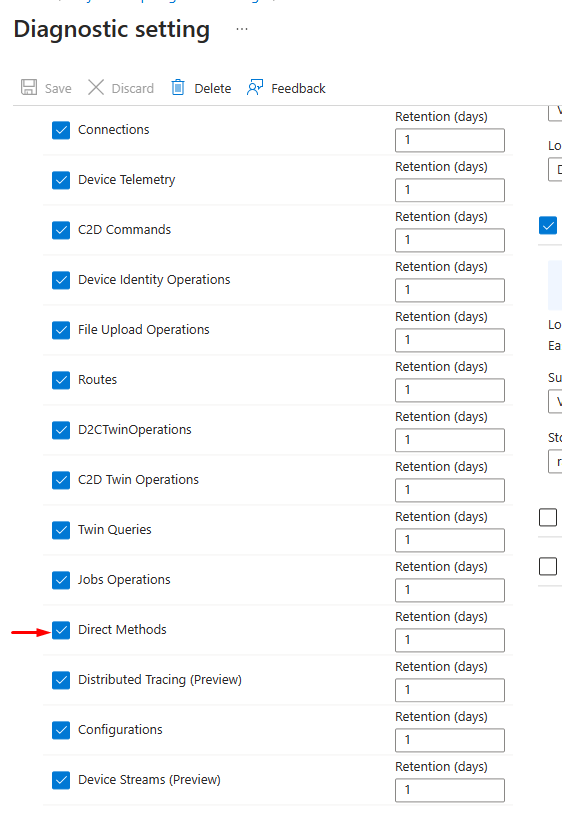Click the Save floppy disk icon
Image resolution: width=562 pixels, height=817 pixels.
29,87
